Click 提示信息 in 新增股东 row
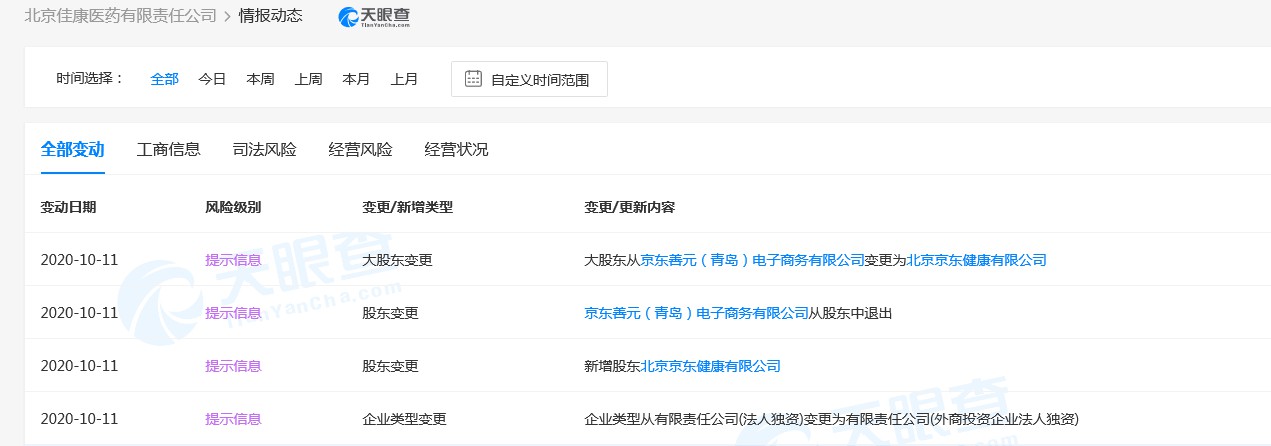The width and height of the screenshot is (1271, 446). pos(233,366)
